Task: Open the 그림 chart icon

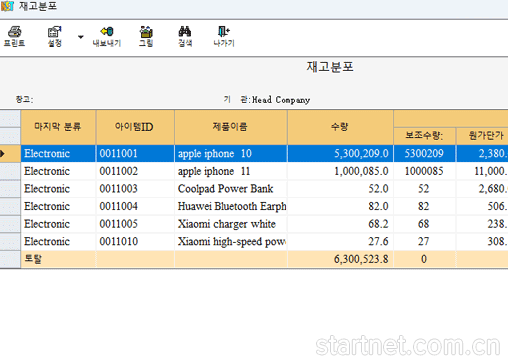Action: point(146,32)
